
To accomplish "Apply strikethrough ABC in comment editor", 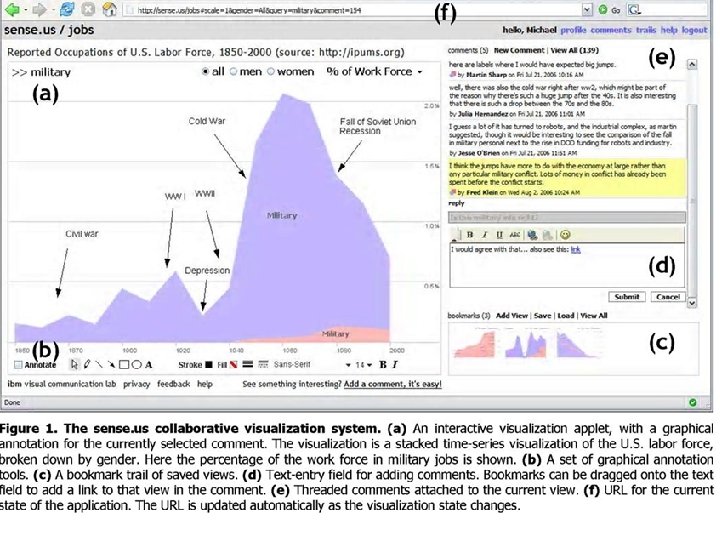I will pyautogui.click(x=514, y=235).
